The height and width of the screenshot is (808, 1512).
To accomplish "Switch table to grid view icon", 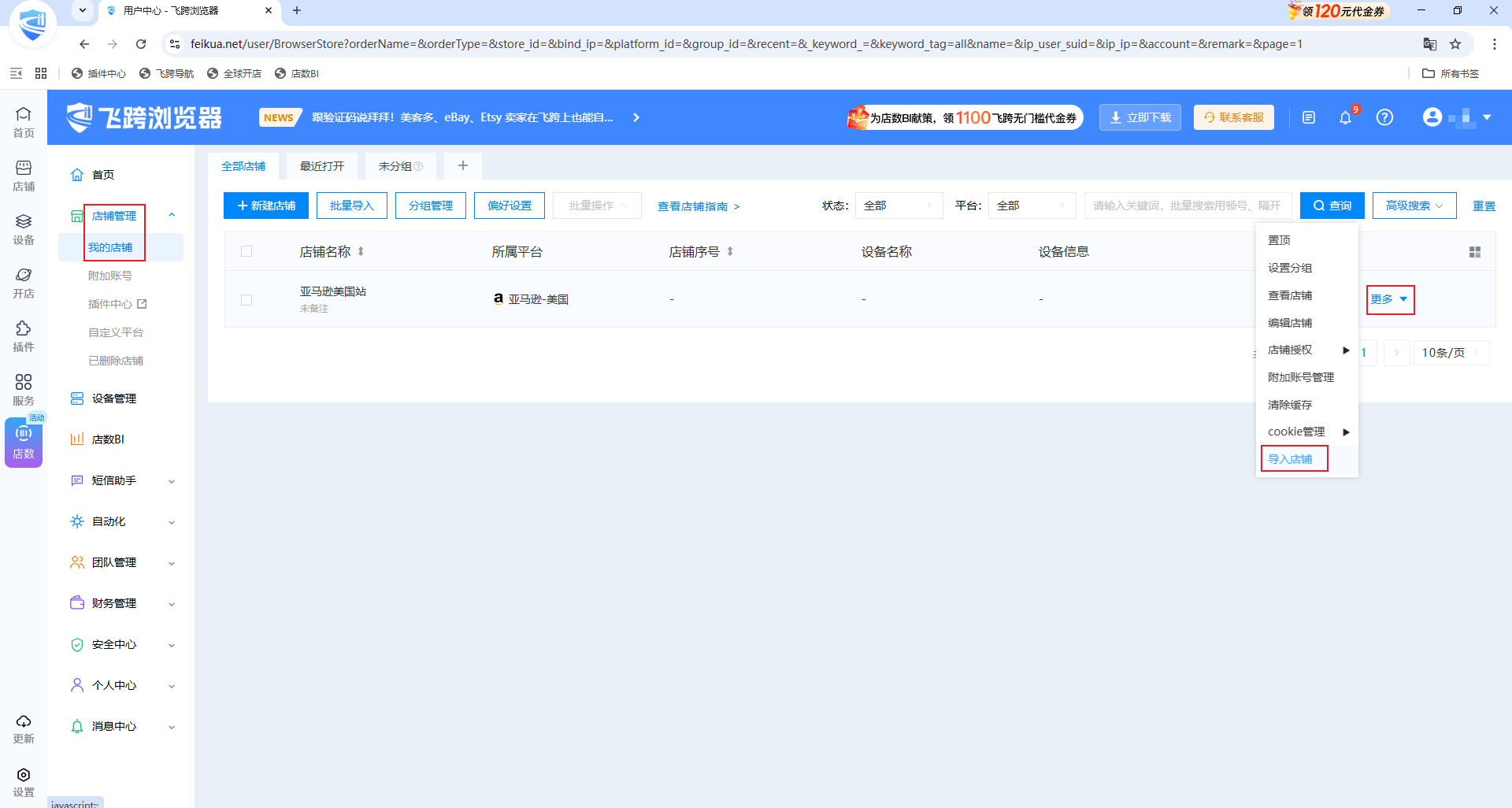I will click(1475, 252).
